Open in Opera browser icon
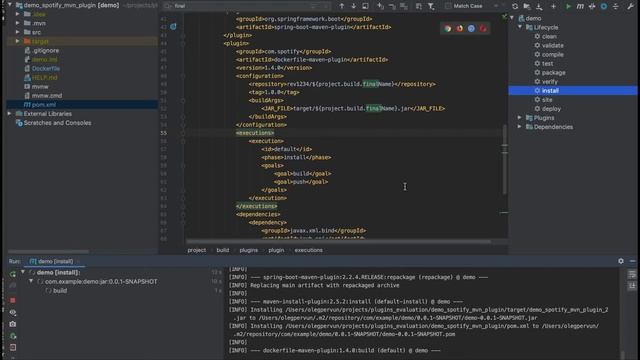Viewport: 640px width, 360px height. pyautogui.click(x=483, y=29)
